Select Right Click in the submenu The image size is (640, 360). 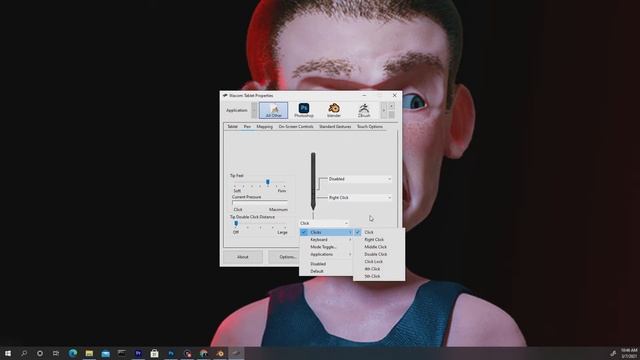click(379, 240)
